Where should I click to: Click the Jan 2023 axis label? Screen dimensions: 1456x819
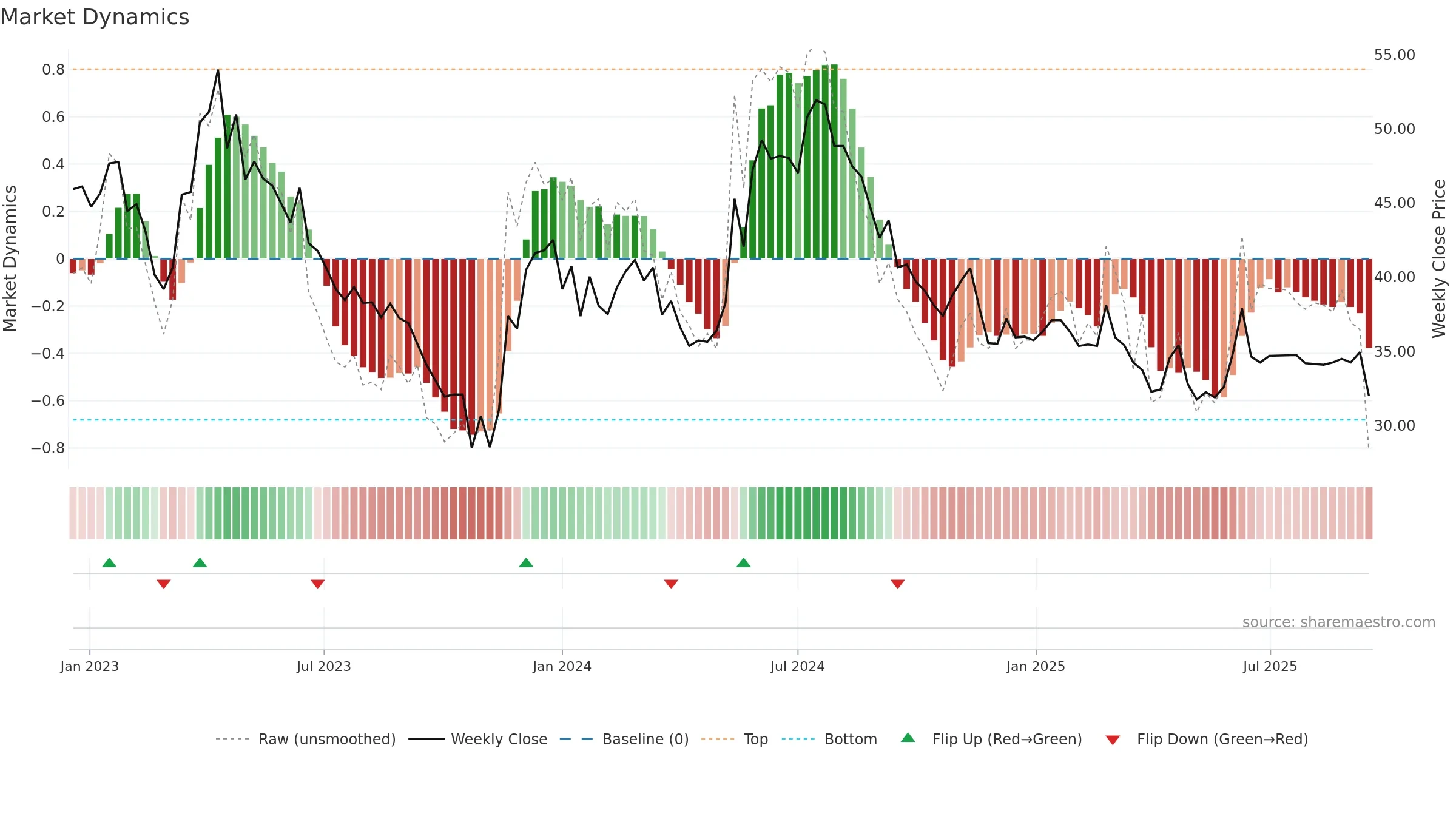[90, 666]
